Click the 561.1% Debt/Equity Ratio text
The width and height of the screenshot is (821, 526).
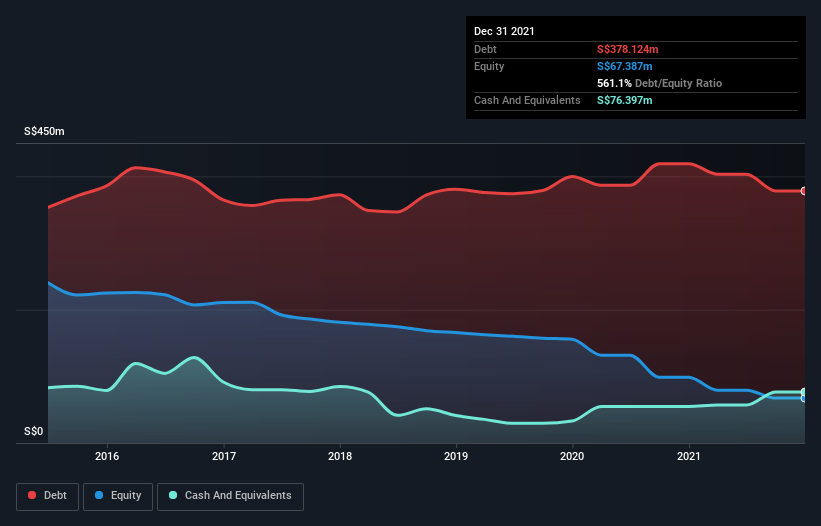pyautogui.click(x=659, y=83)
